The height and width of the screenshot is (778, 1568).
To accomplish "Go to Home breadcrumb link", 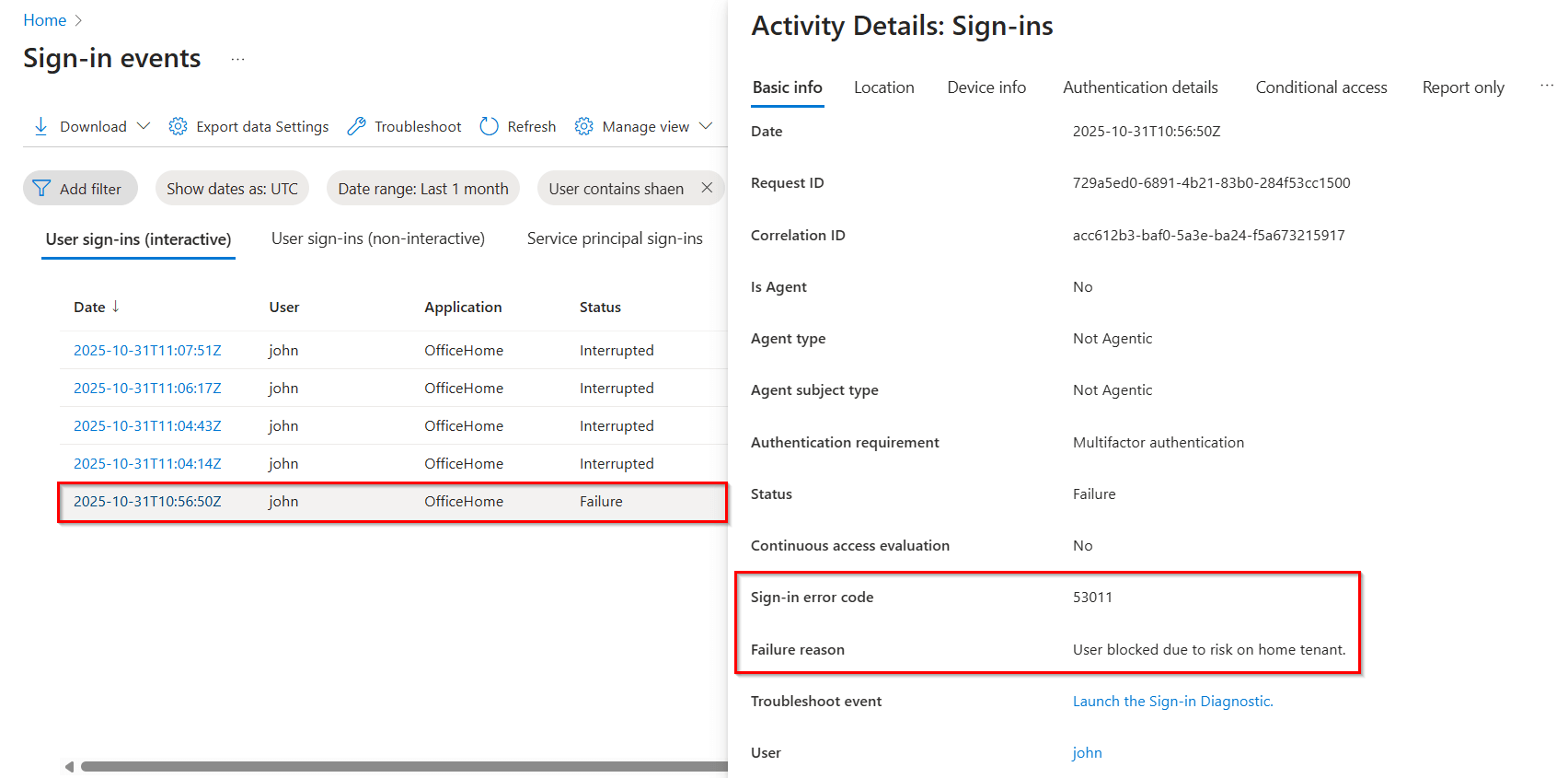I will [x=45, y=20].
